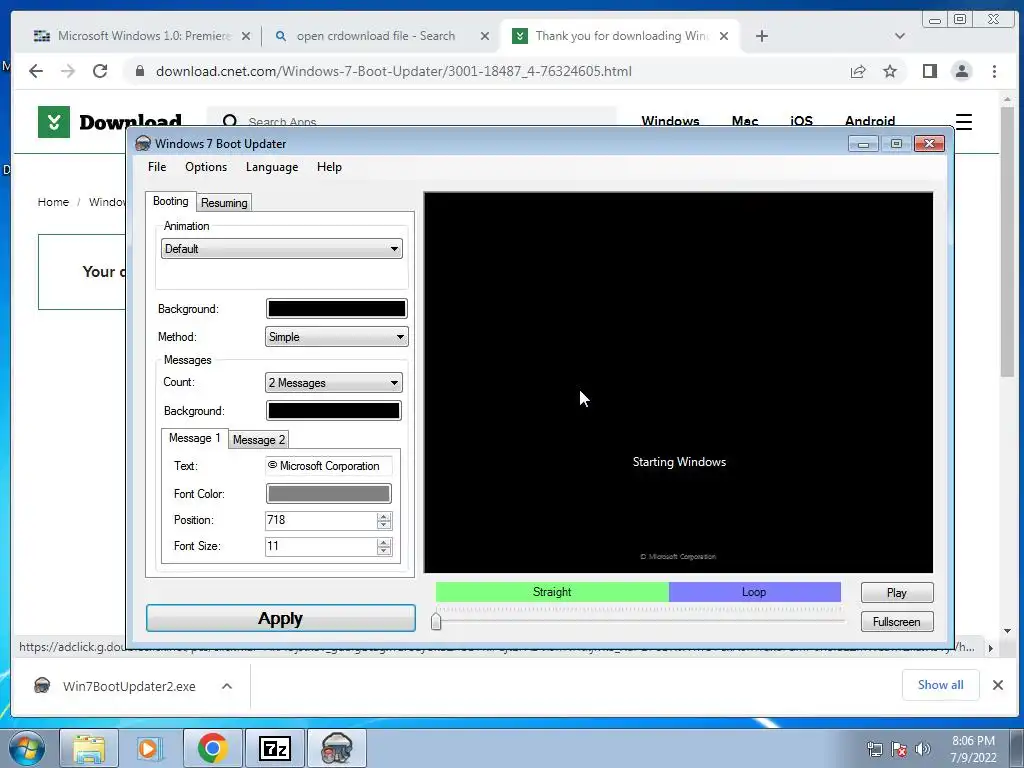
Task: Open the Chrome profile icon
Action: [x=961, y=71]
